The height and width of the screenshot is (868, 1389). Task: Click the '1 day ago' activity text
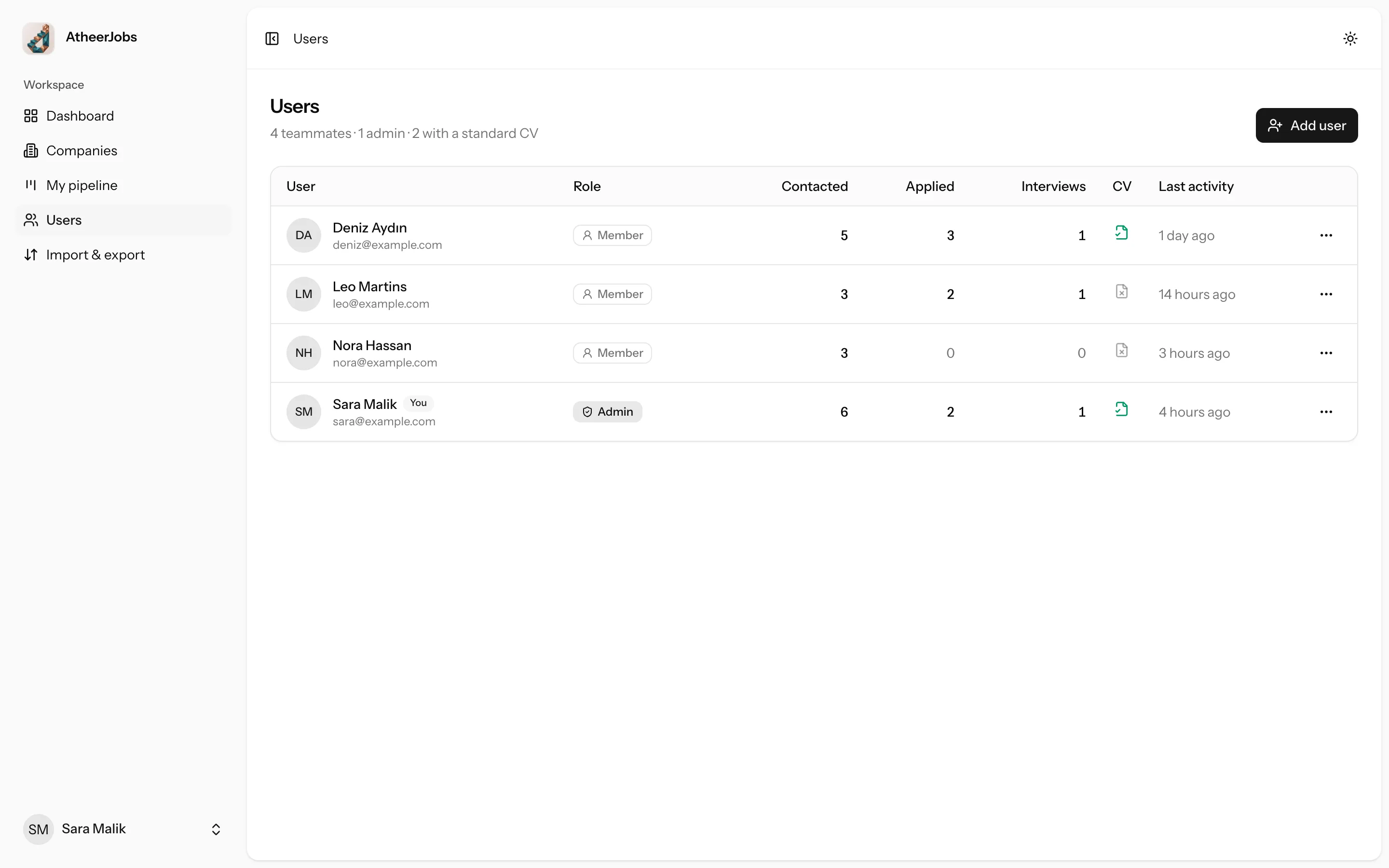tap(1186, 236)
